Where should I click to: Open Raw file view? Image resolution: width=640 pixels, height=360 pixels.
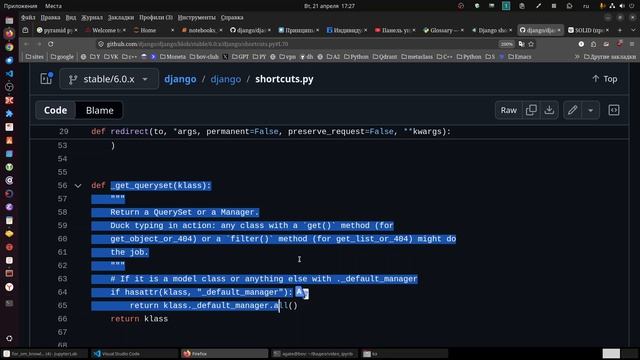click(509, 110)
